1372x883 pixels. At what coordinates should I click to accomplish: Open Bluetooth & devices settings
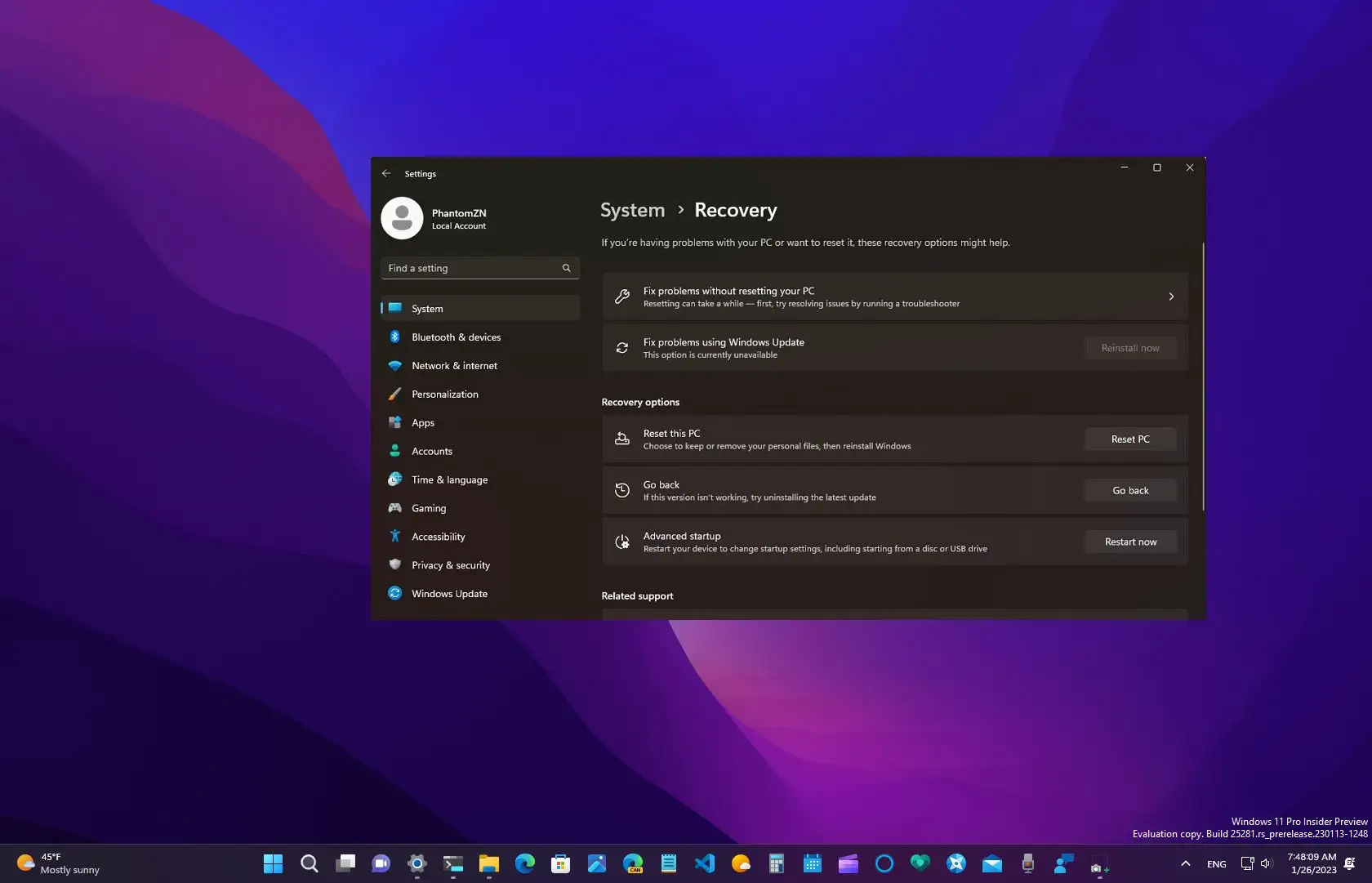(480, 337)
